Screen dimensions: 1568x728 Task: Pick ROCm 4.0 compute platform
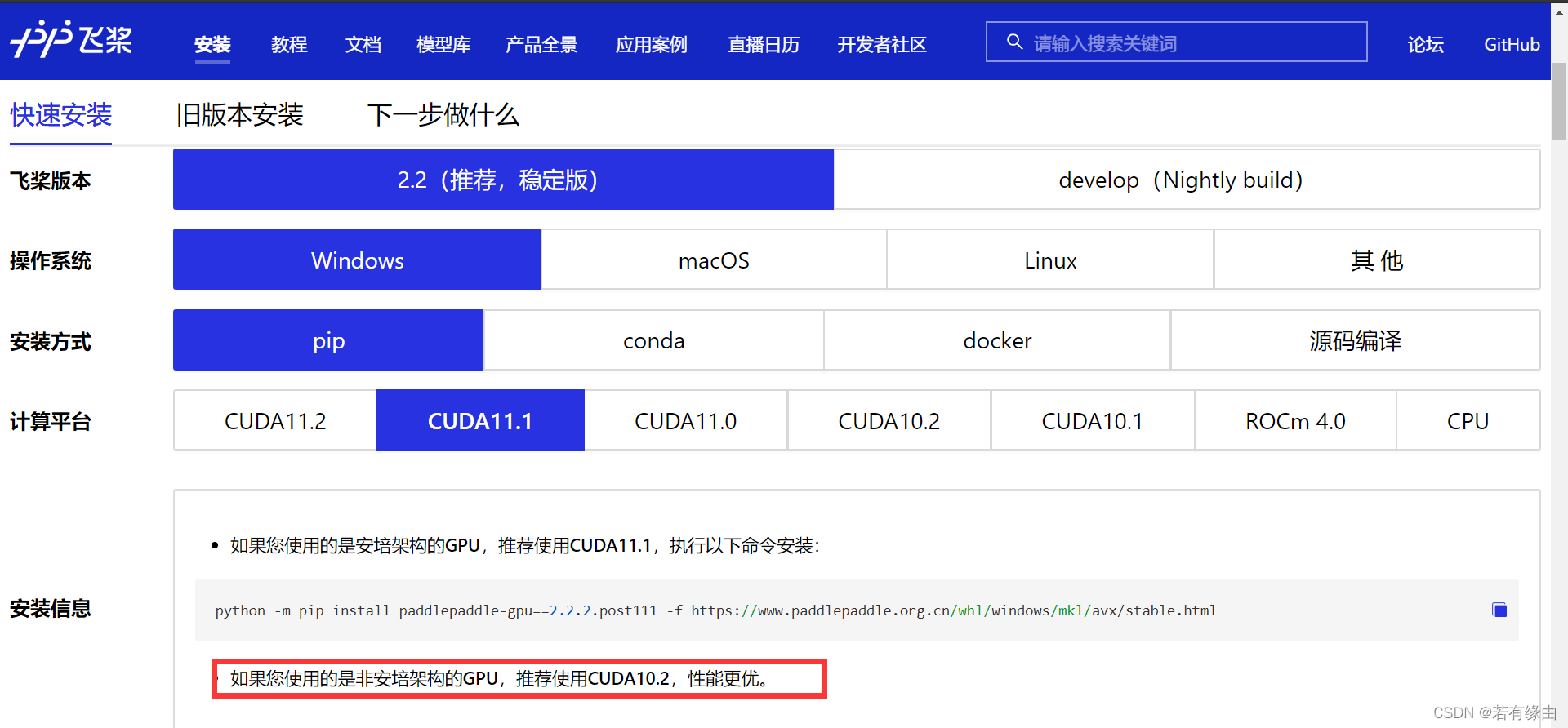[1295, 420]
